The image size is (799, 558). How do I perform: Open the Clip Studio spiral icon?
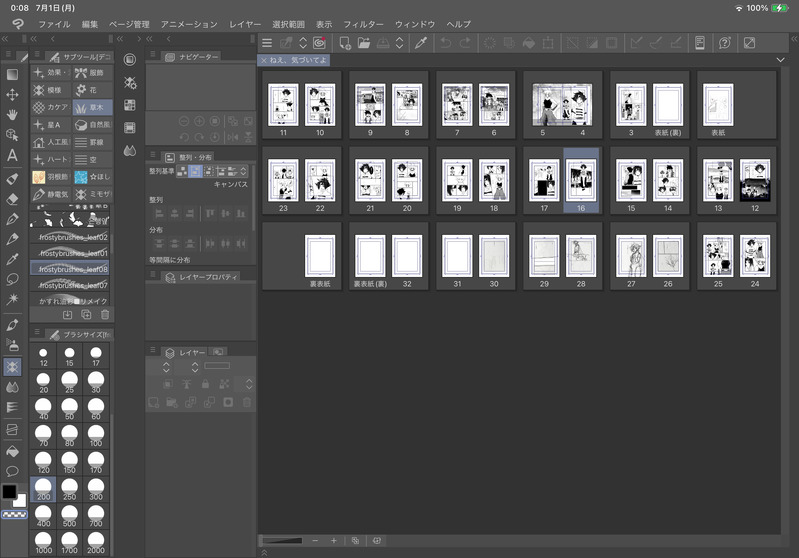(x=319, y=43)
